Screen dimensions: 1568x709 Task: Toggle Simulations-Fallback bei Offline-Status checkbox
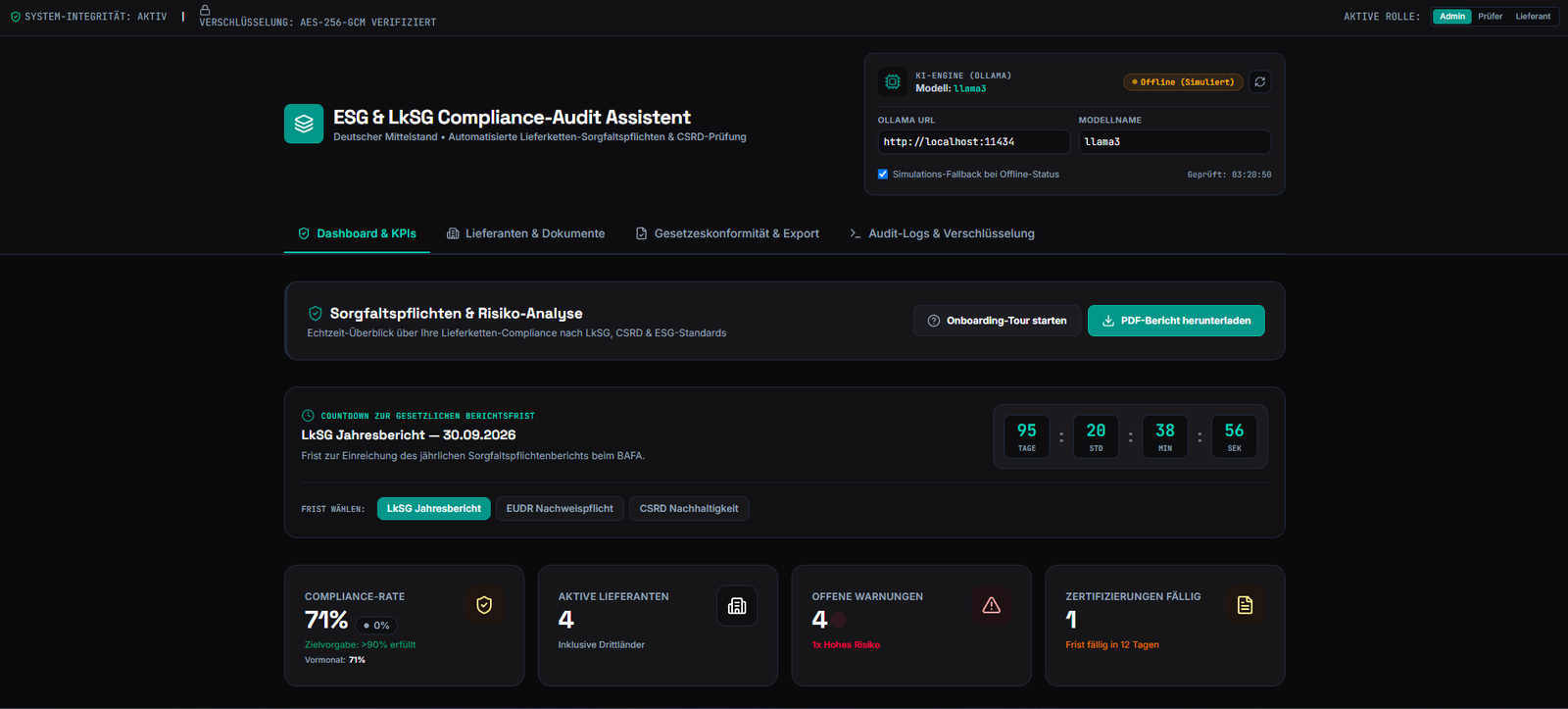tap(883, 174)
